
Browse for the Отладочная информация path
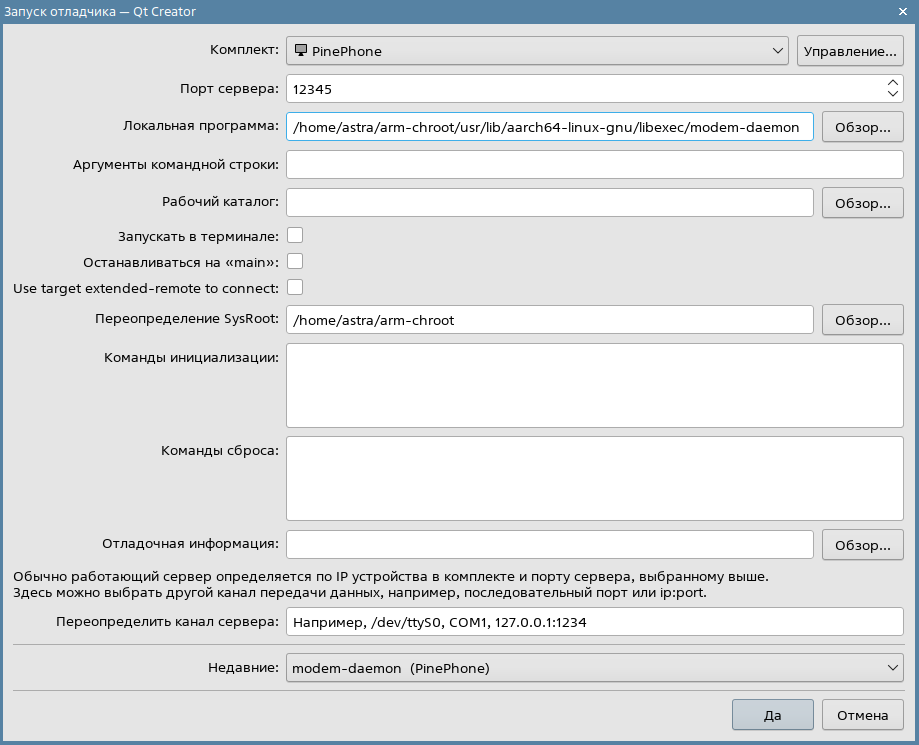coord(862,545)
